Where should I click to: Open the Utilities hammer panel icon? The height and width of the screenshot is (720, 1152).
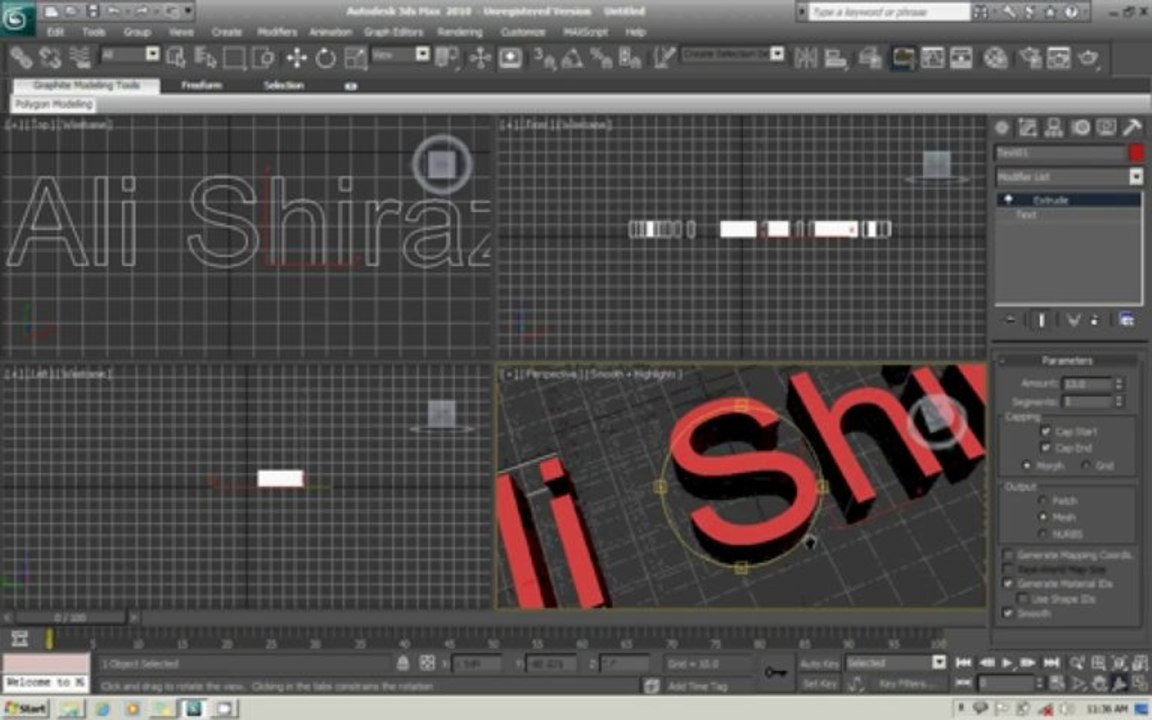coord(1132,128)
